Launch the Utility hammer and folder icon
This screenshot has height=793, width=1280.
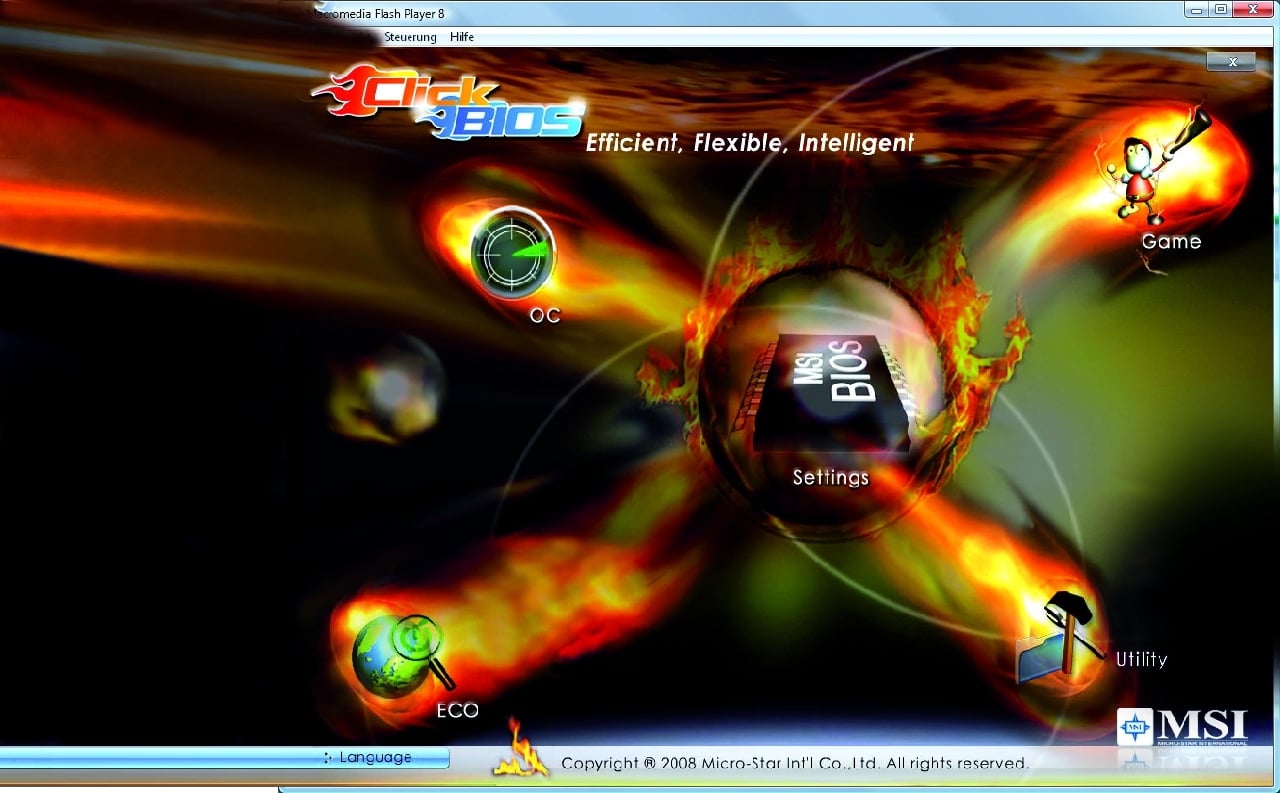pos(1057,639)
